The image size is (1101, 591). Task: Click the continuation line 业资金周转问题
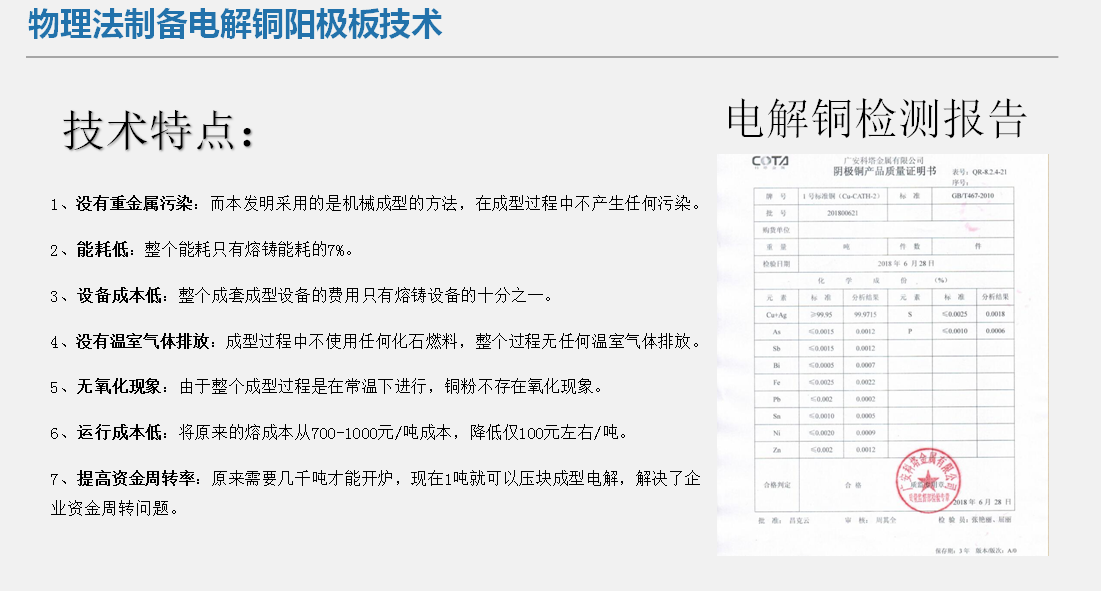pyautogui.click(x=110, y=508)
